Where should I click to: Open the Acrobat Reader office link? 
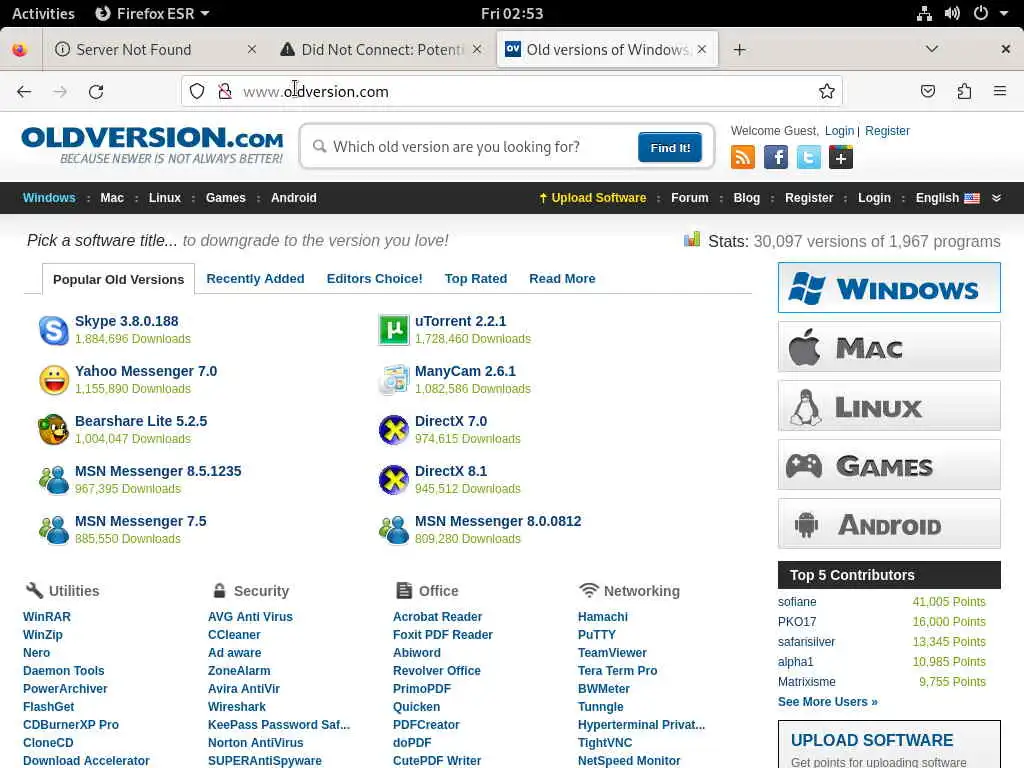point(437,616)
